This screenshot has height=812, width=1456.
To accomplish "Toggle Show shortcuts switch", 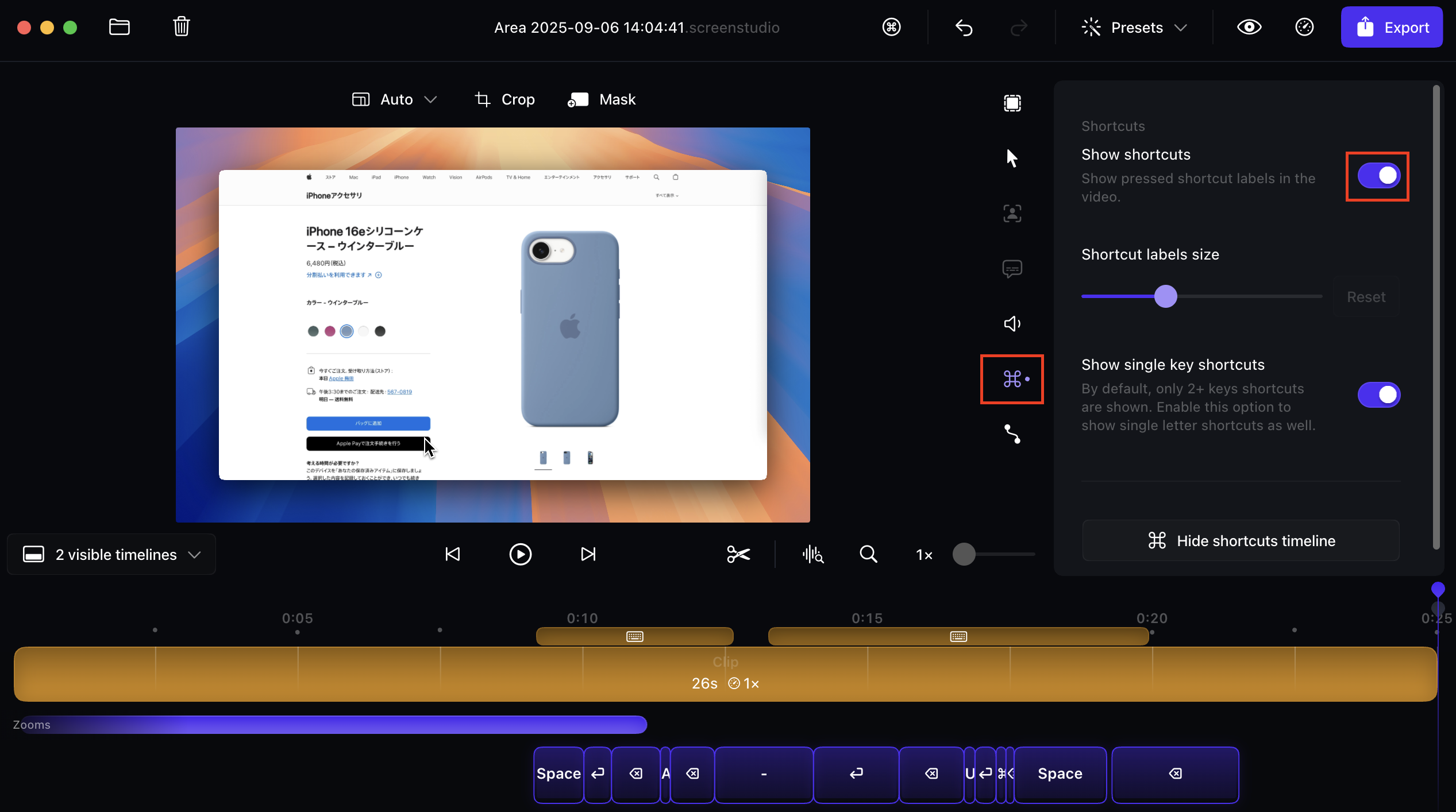I will (1378, 176).
